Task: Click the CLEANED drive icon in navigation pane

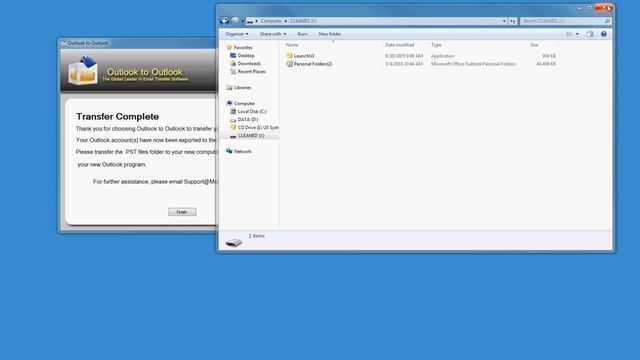Action: [x=233, y=136]
